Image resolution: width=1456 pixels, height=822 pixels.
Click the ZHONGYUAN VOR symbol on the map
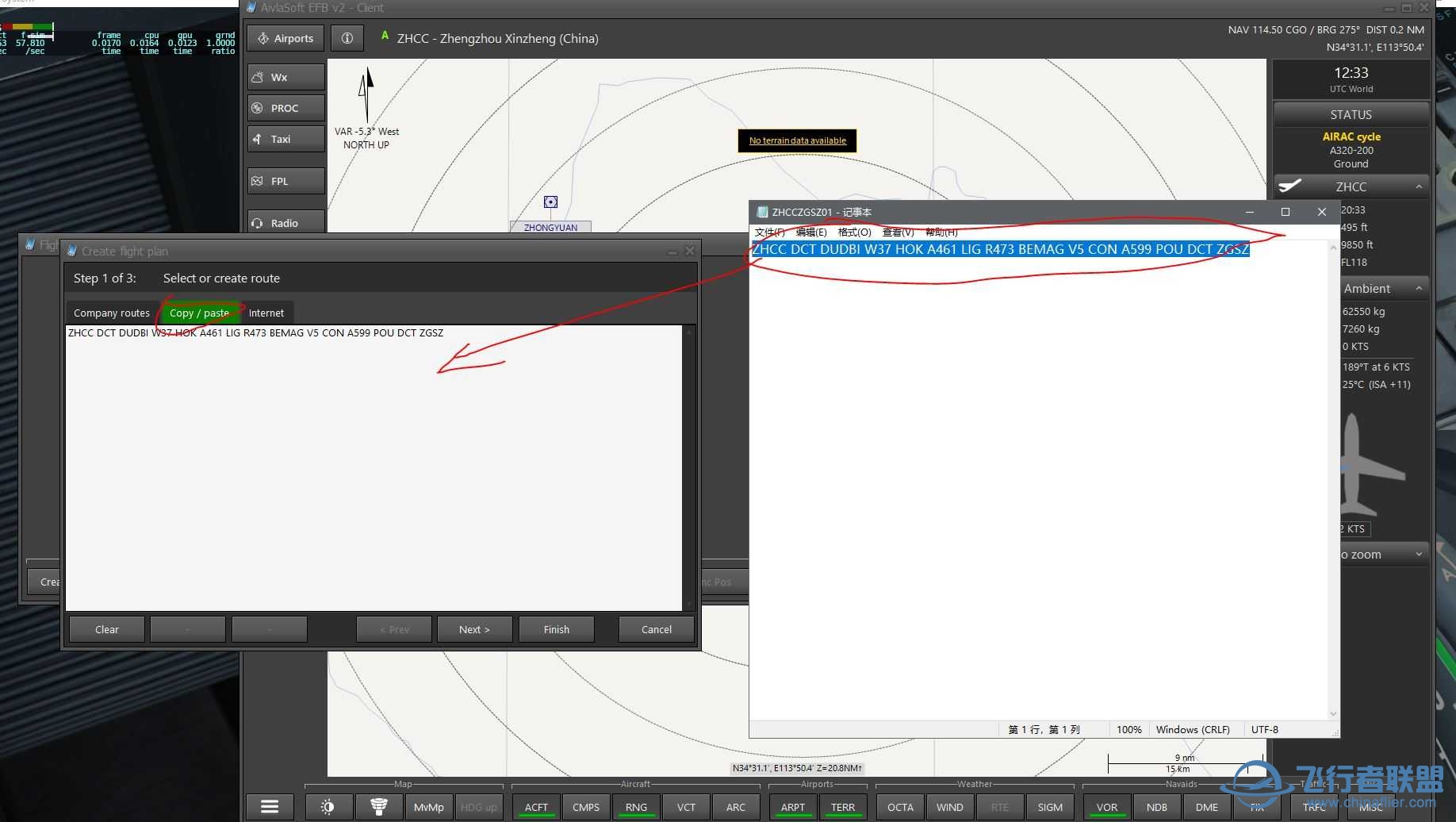(x=550, y=202)
